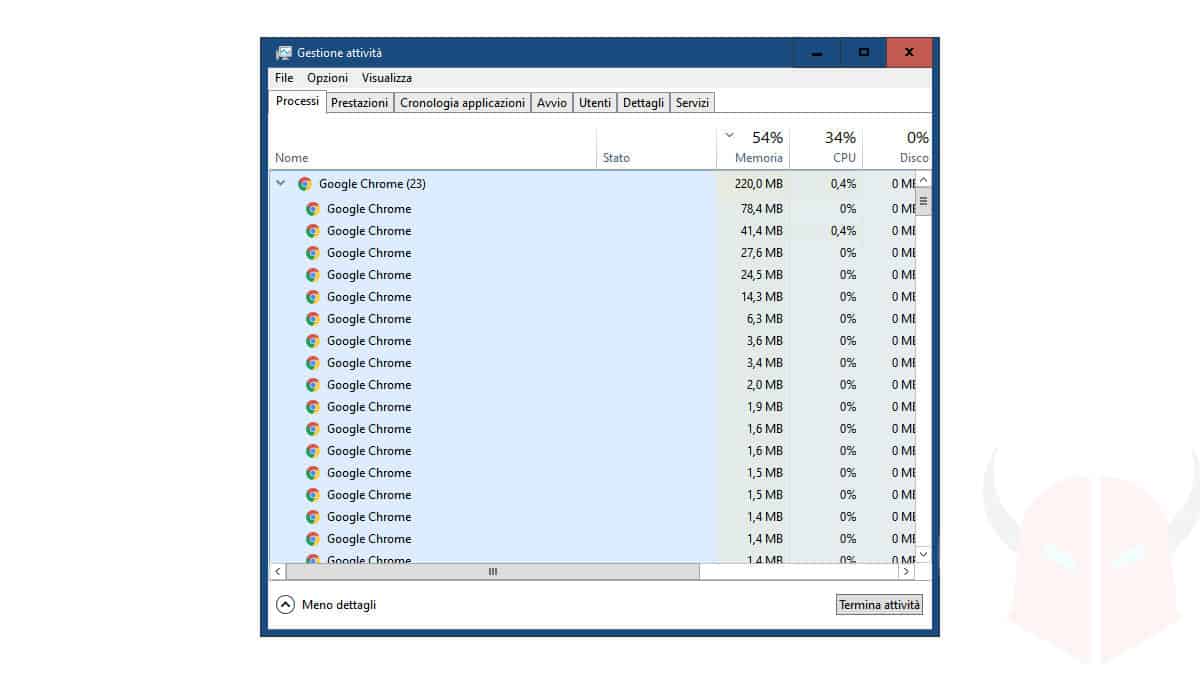Open the Servizi tab
This screenshot has width=1200, height=675.
692,103
